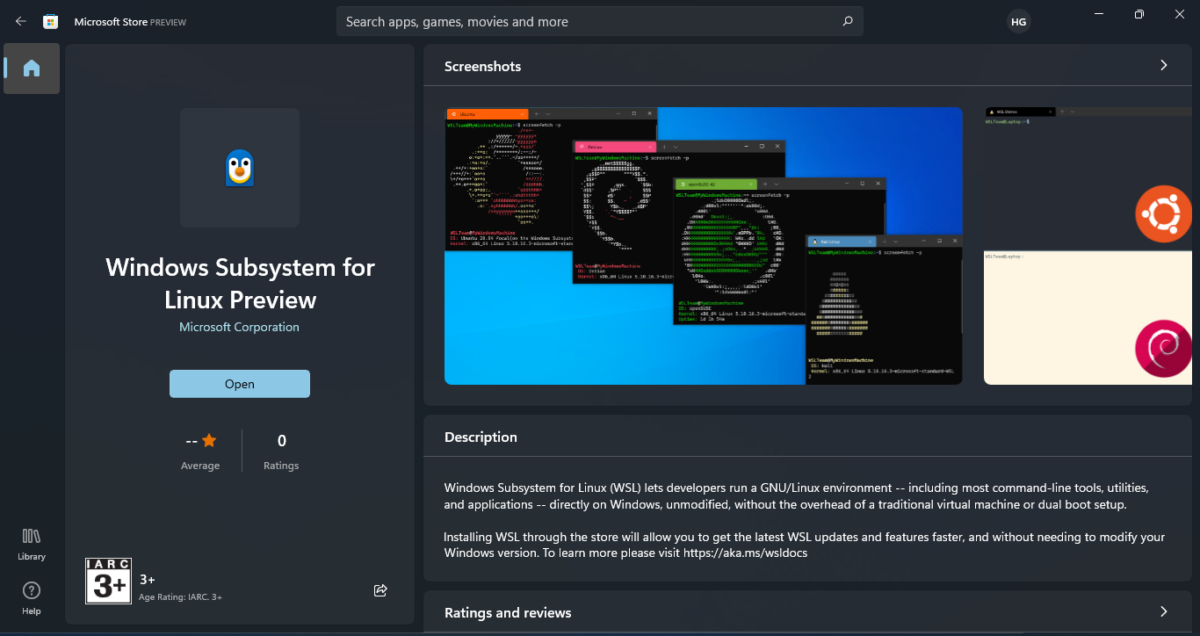Click the share icon
The image size is (1200, 636).
[380, 590]
